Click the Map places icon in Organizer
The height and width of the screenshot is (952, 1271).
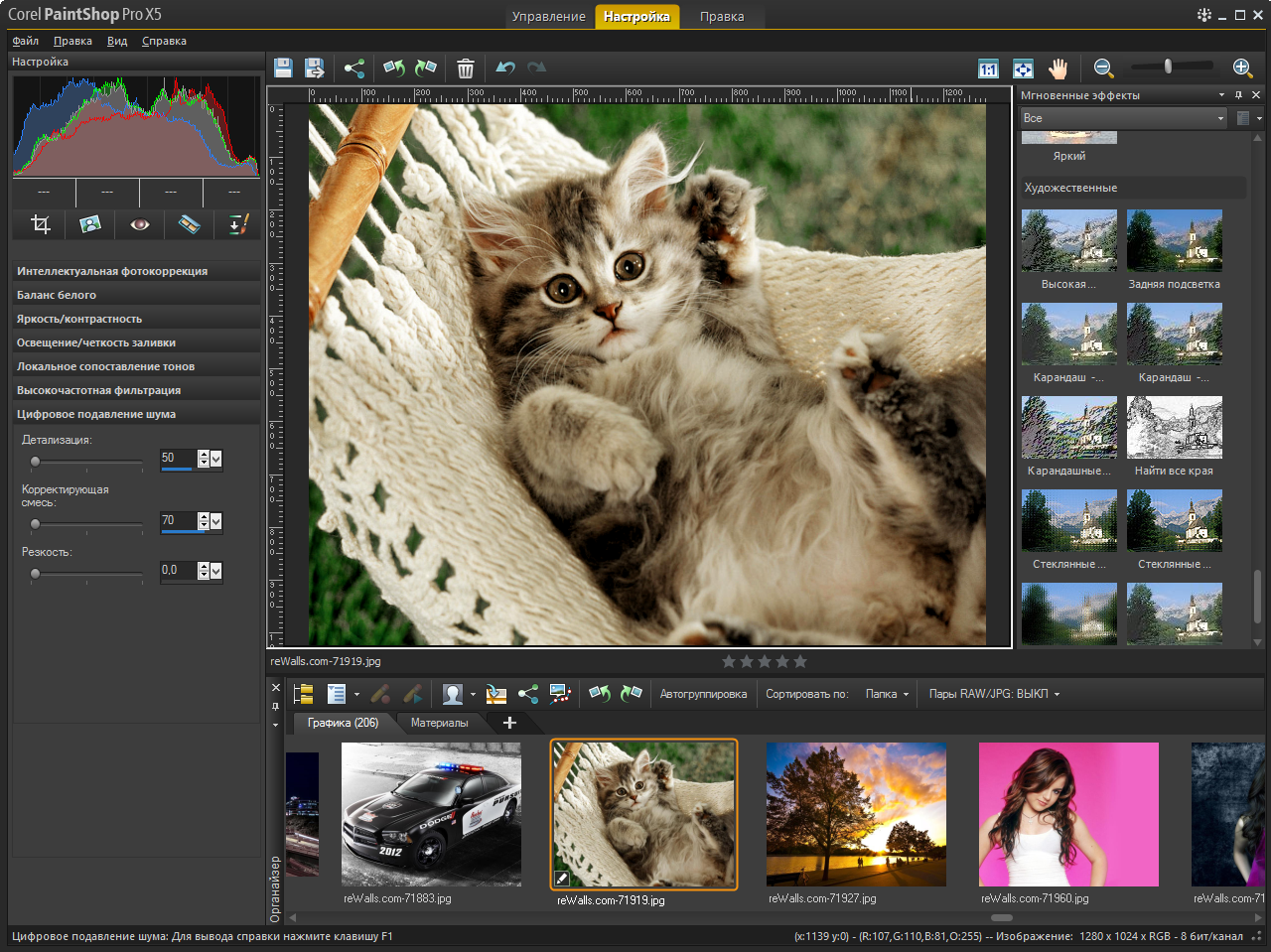tap(496, 694)
